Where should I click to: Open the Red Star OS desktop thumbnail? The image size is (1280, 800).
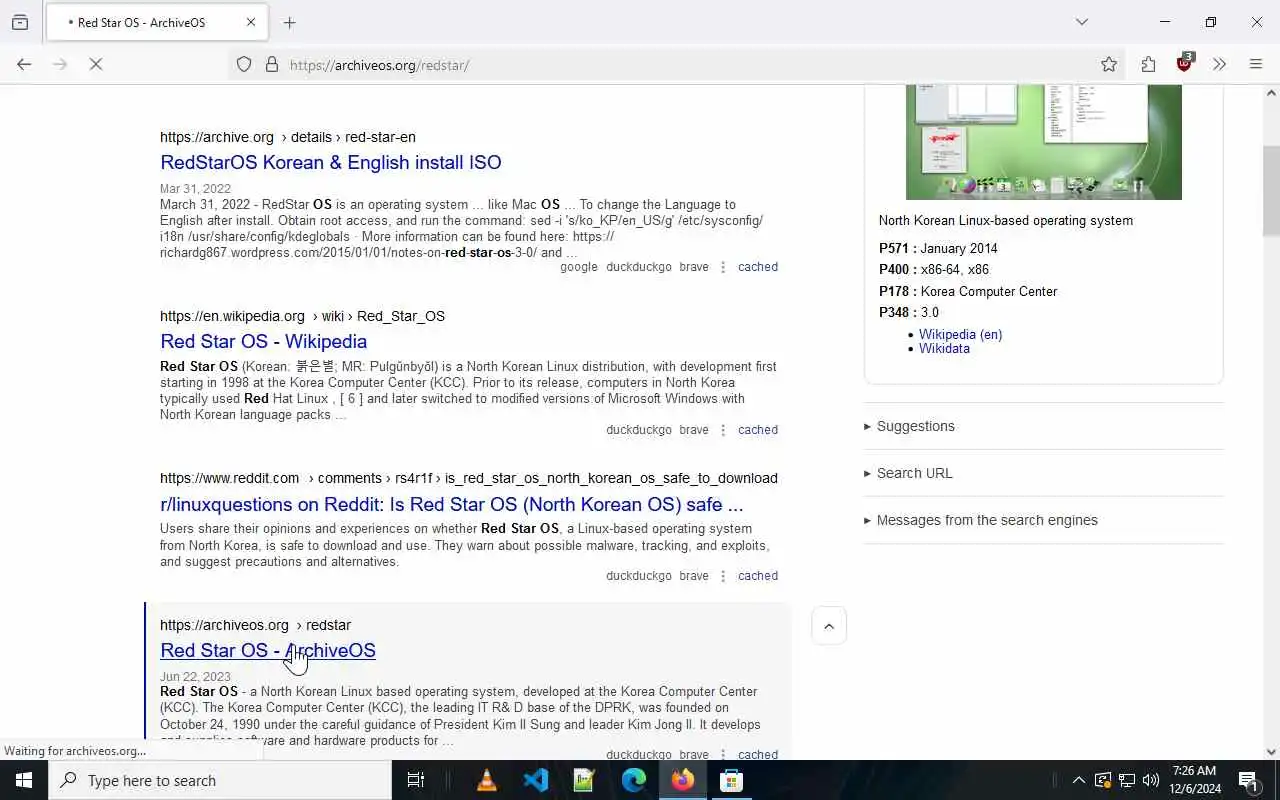click(x=1044, y=142)
